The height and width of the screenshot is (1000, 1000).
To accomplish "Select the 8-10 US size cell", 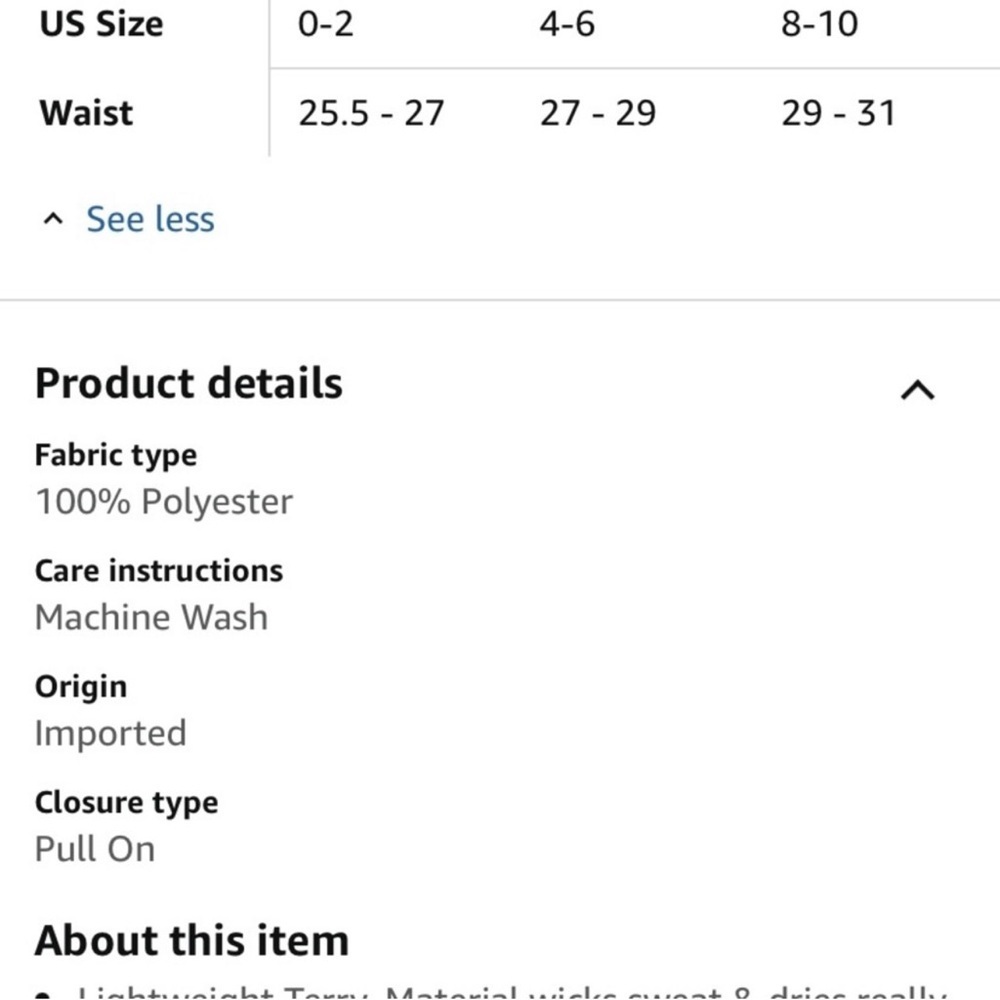I will tap(820, 24).
